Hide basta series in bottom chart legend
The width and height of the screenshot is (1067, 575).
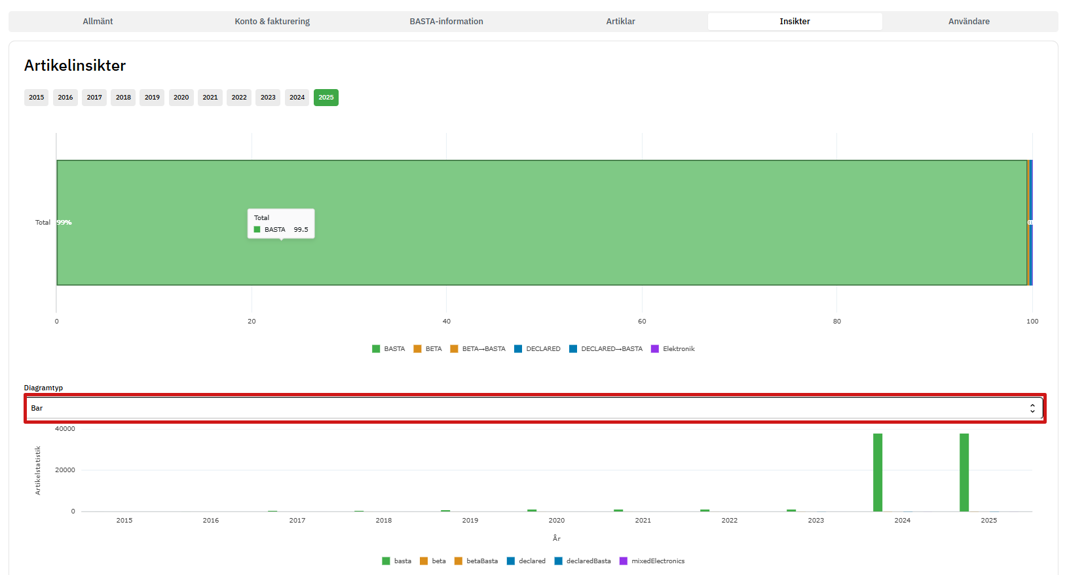397,561
